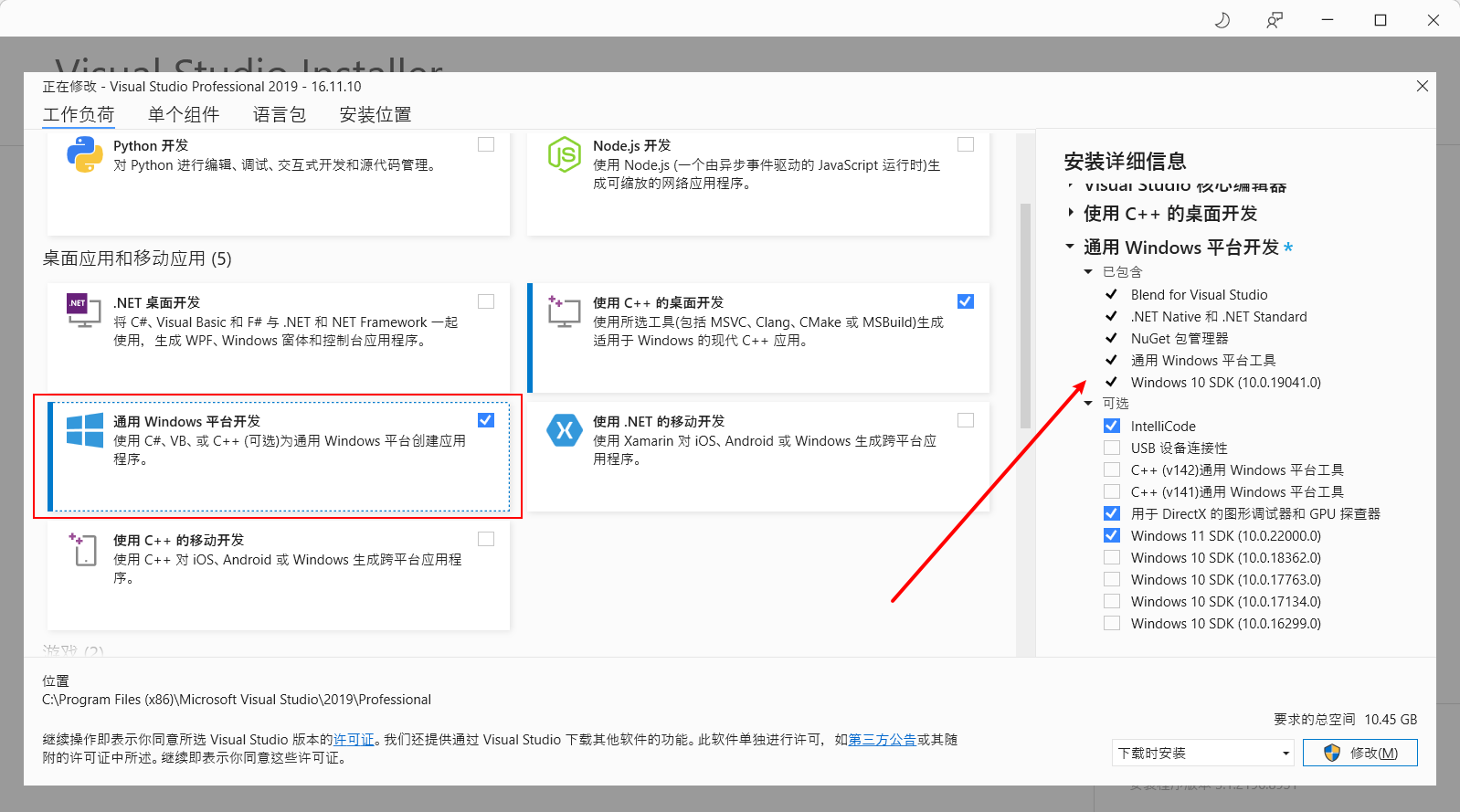Check the Python development workload checkbox

[x=486, y=144]
